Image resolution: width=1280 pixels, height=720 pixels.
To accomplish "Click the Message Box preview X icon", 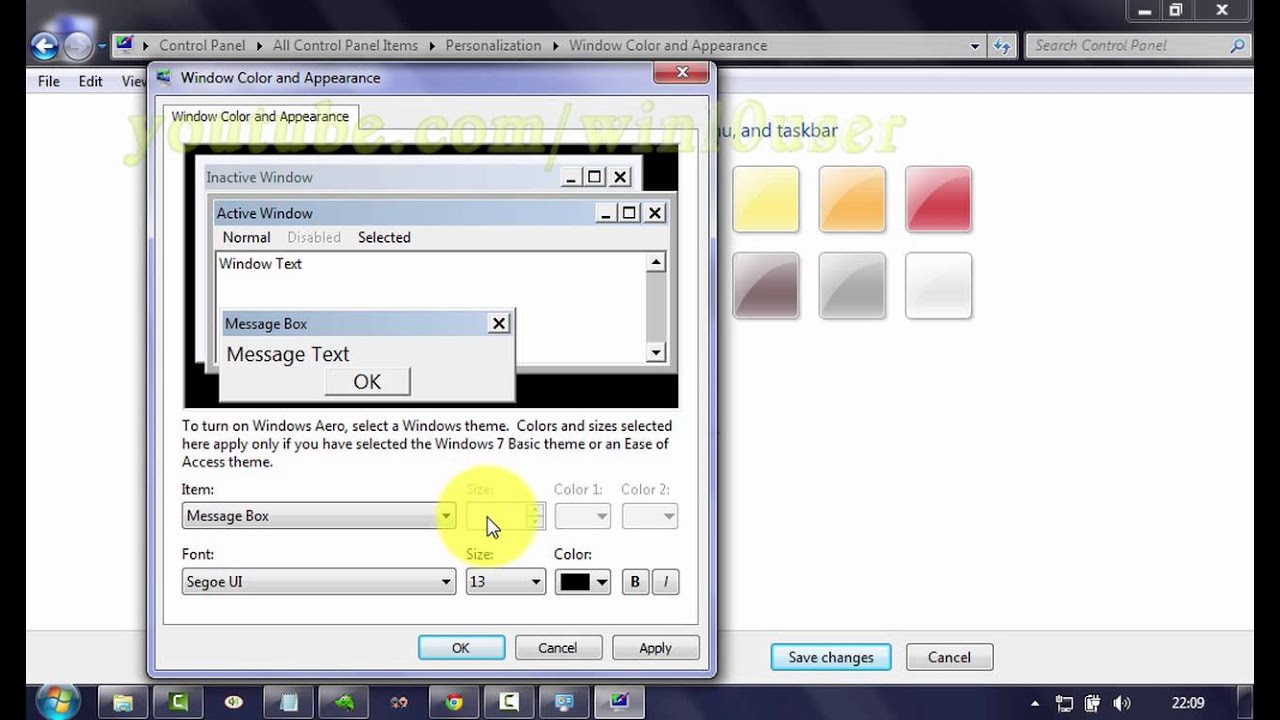I will [x=498, y=322].
